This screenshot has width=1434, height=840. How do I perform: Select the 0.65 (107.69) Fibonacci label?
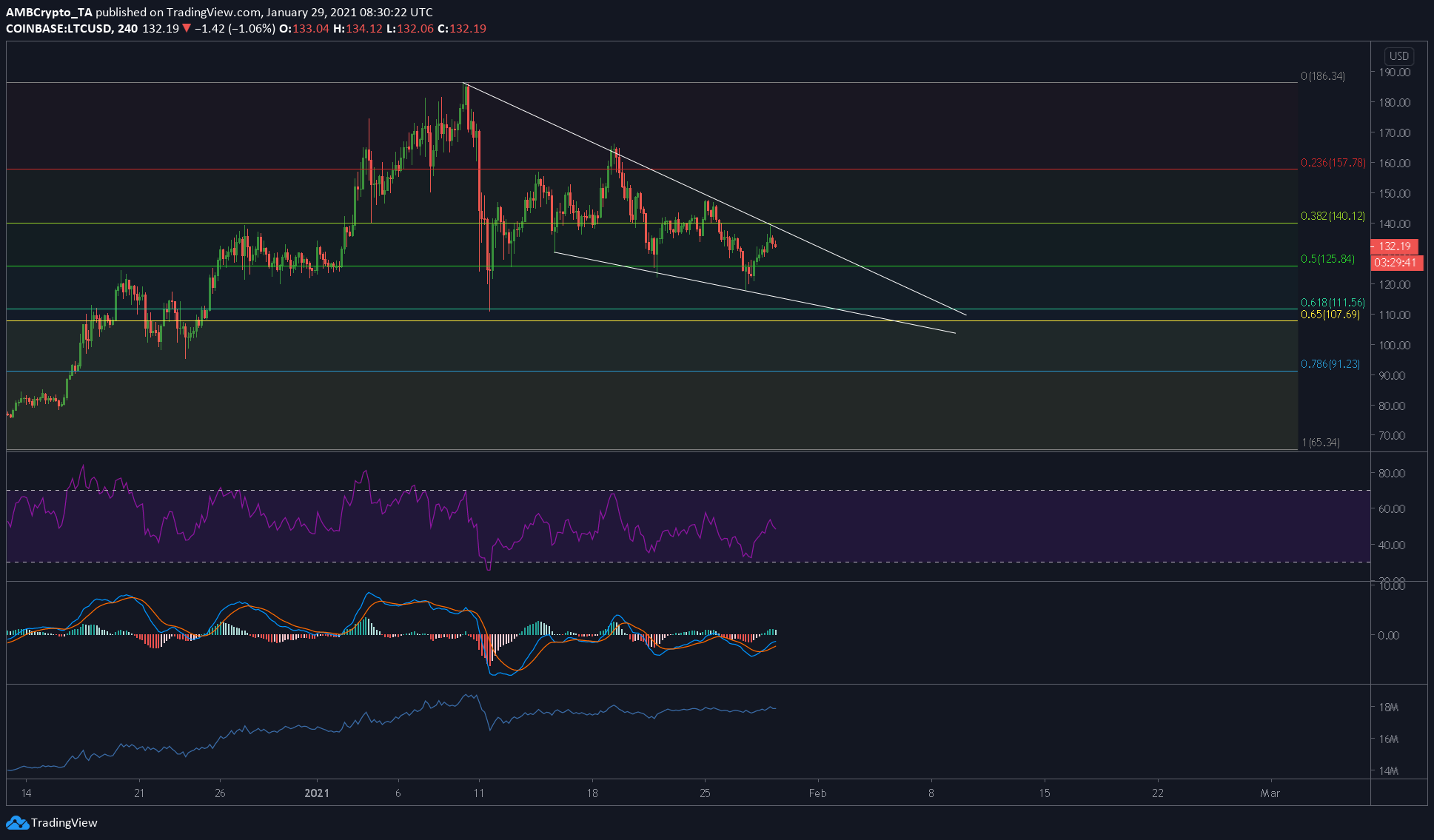pyautogui.click(x=1330, y=315)
